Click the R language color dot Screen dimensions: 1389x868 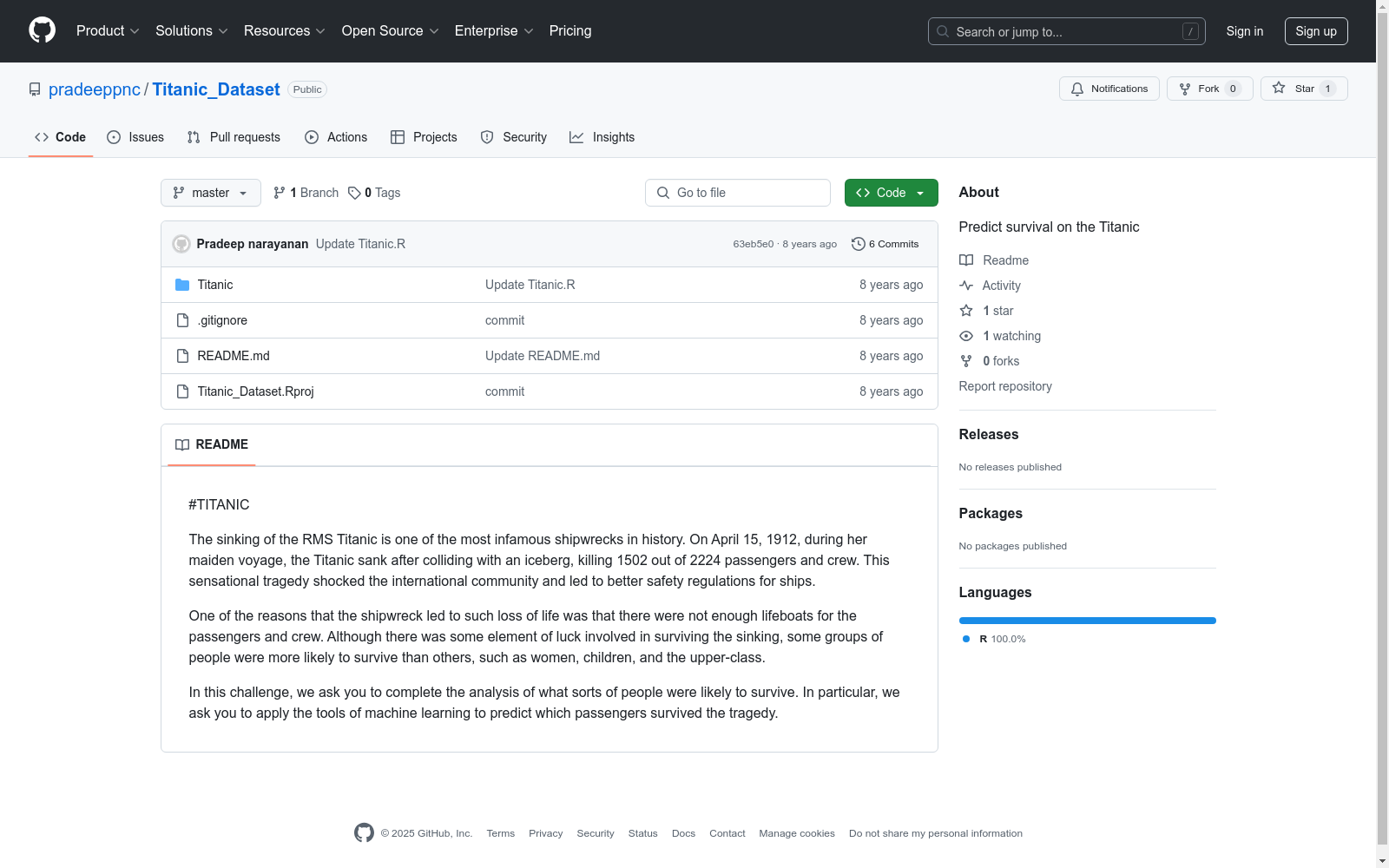[x=966, y=639]
